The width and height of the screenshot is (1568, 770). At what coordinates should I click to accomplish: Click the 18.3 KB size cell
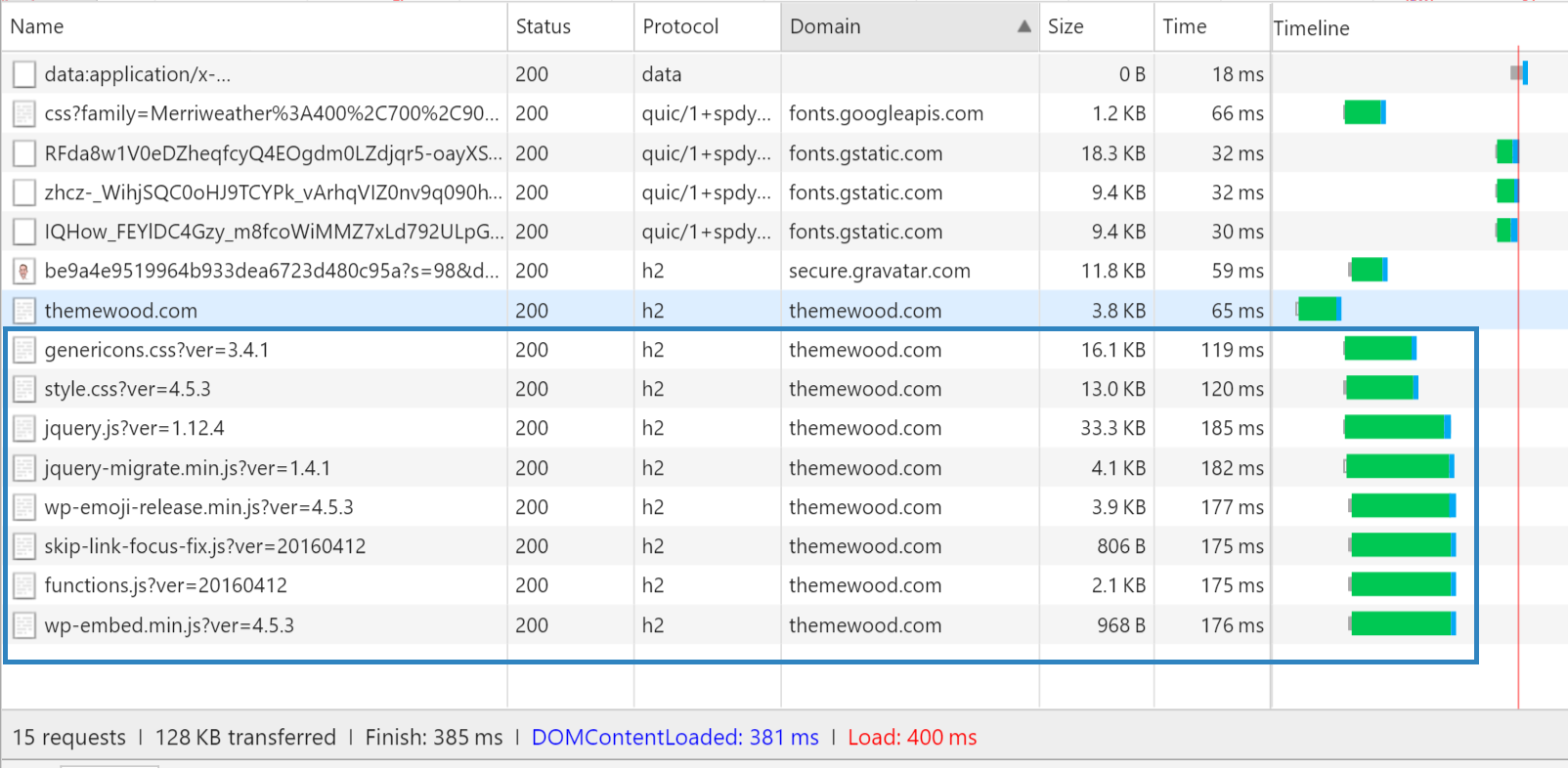(1112, 153)
